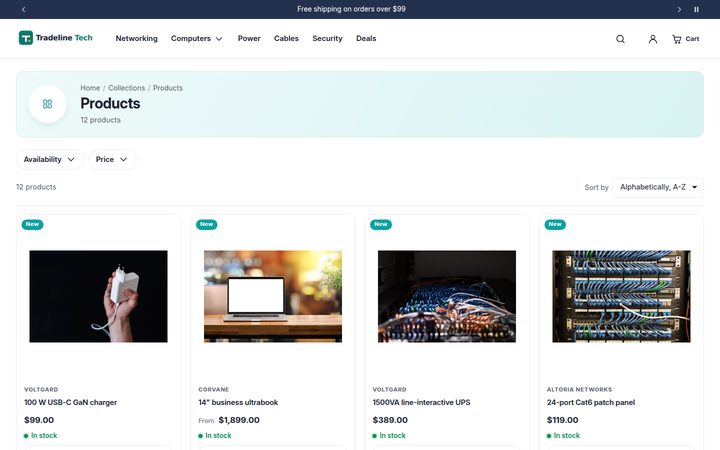Open 1500VA line-interactive UPS title link
The width and height of the screenshot is (720, 450).
click(x=421, y=402)
